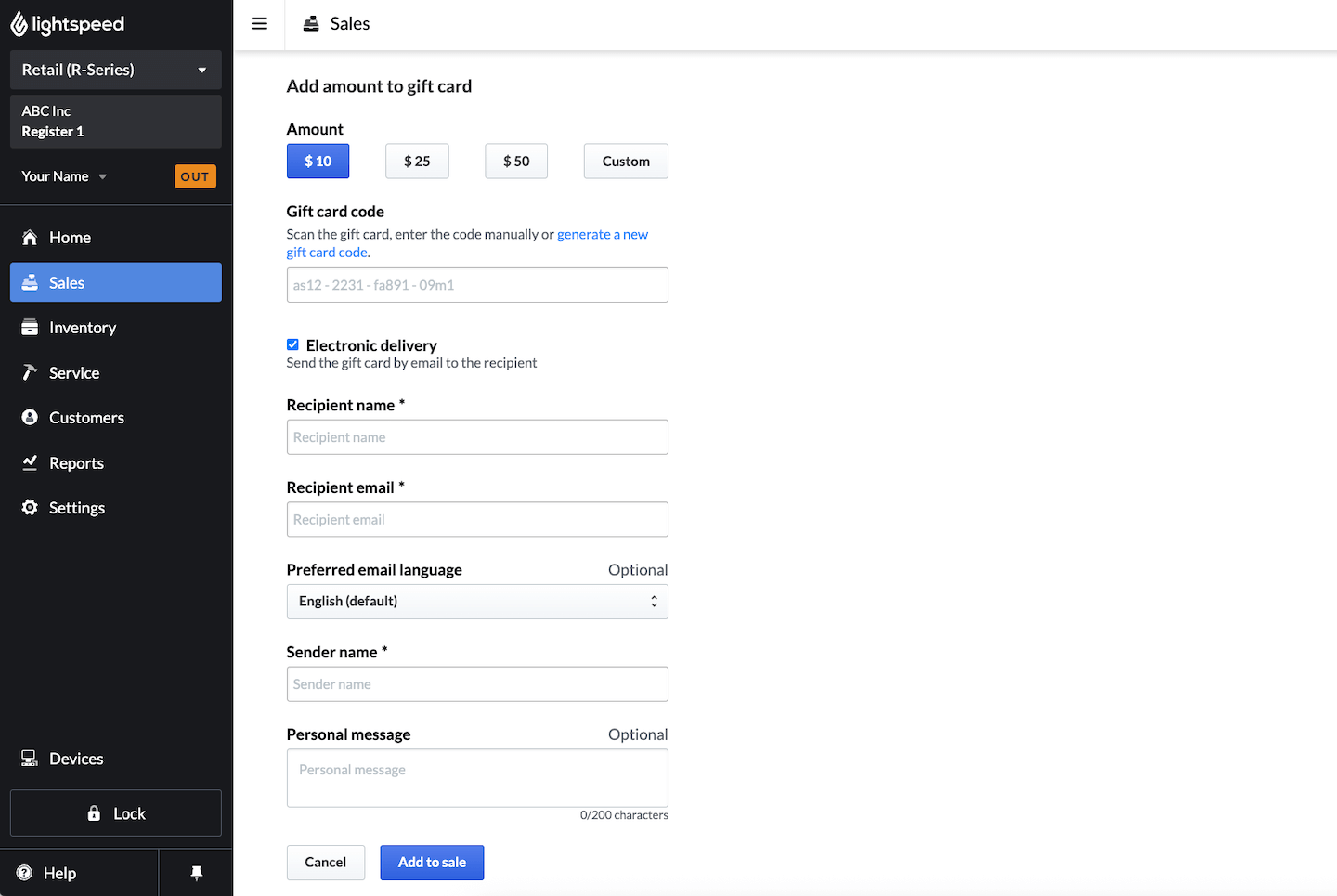
Task: Open the Customers menu item
Action: [x=85, y=418]
